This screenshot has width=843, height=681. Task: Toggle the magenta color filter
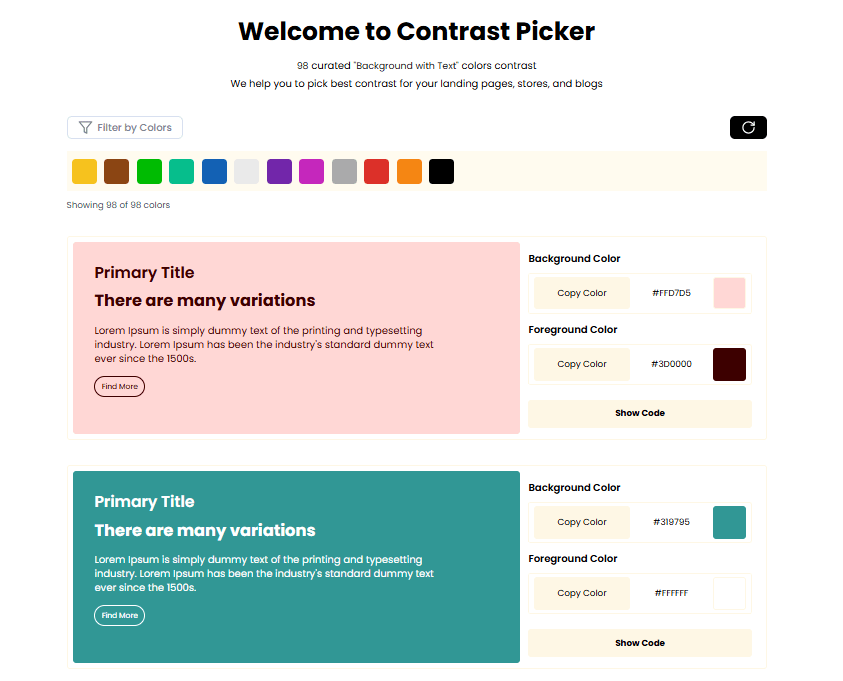tap(311, 171)
